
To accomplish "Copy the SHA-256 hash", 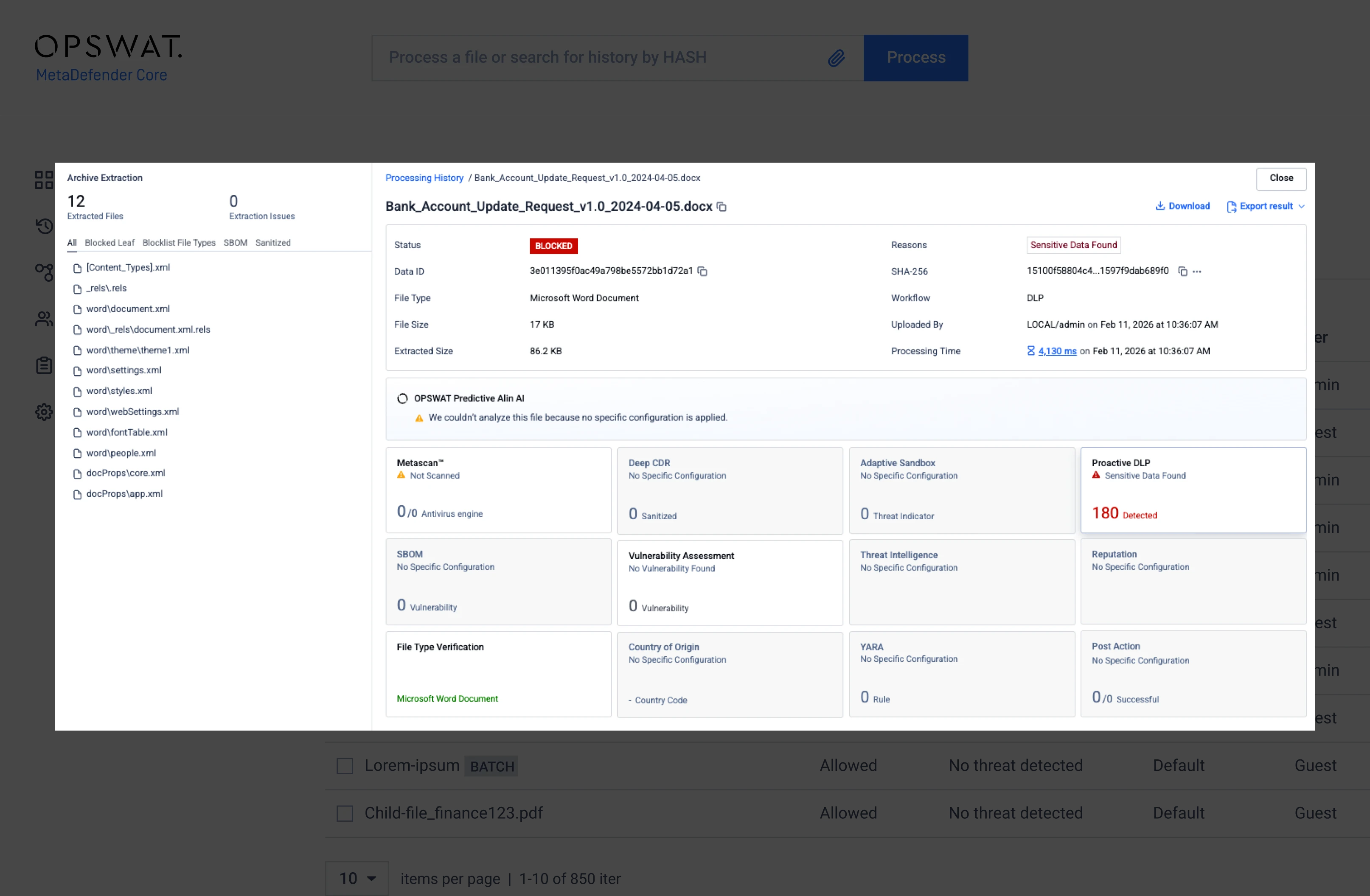I will [1182, 271].
